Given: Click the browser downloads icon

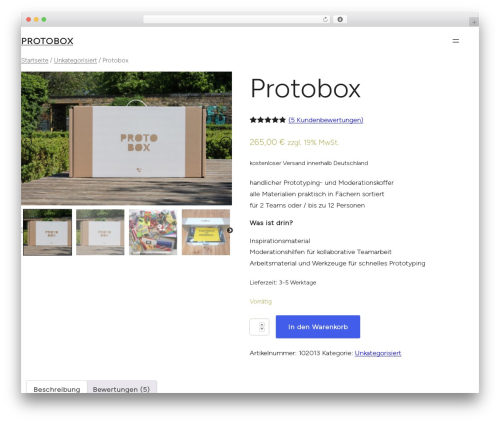Looking at the screenshot, I should click(x=340, y=20).
